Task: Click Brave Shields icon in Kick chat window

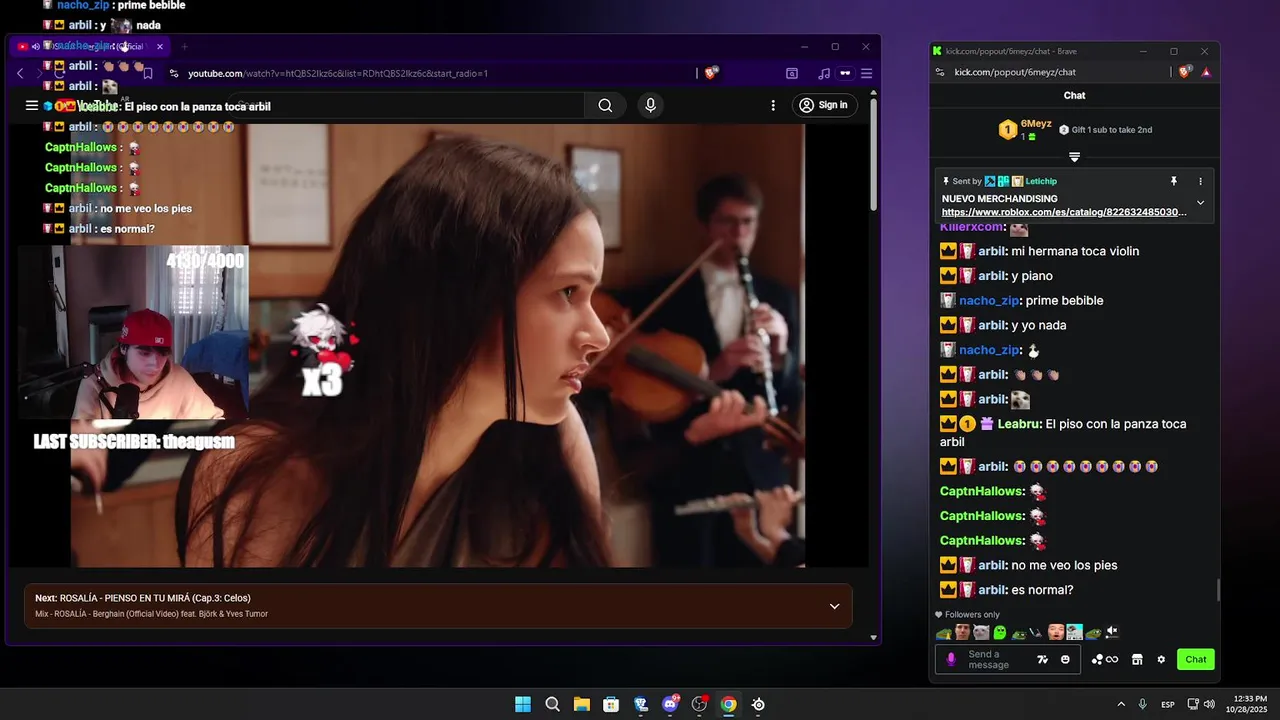Action: pos(1185,72)
